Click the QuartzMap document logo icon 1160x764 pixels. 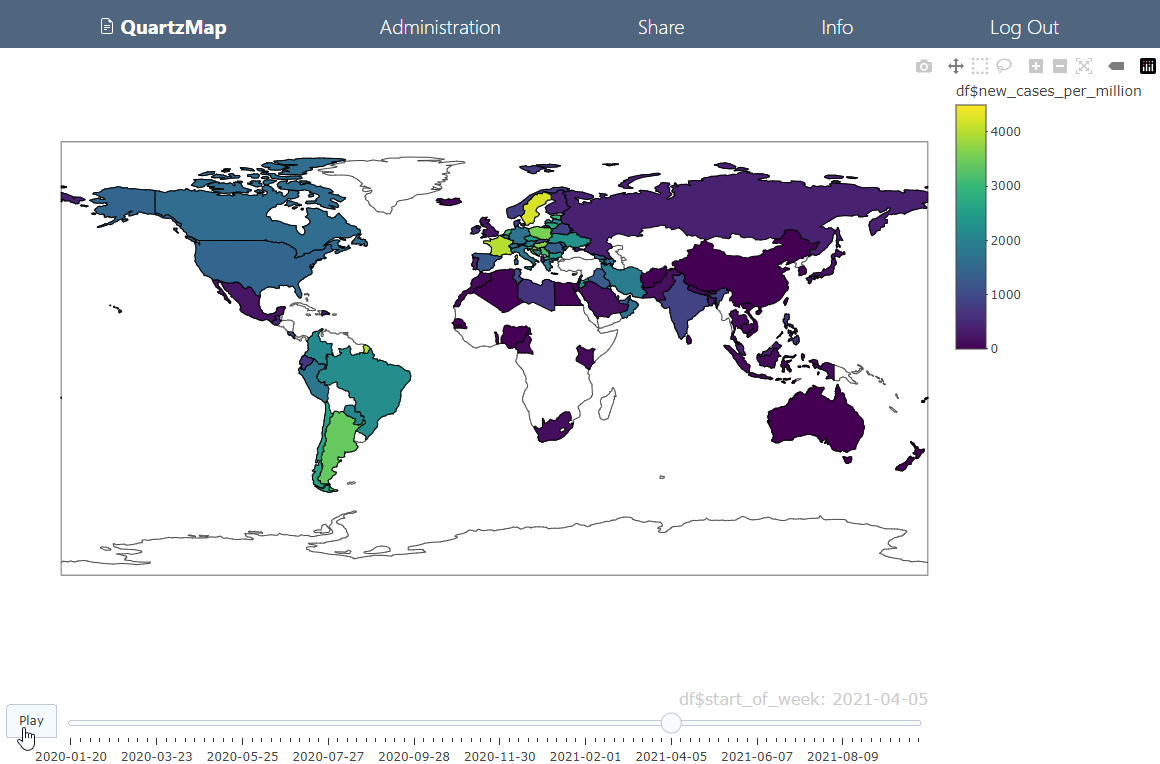click(107, 27)
